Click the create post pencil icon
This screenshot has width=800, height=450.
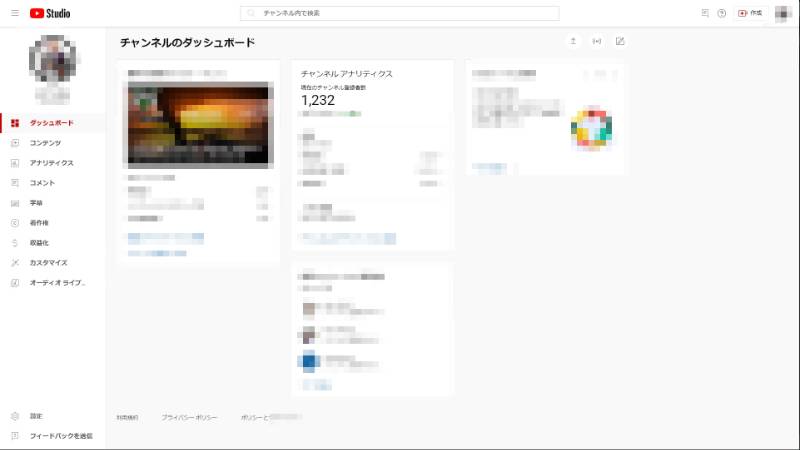point(620,41)
